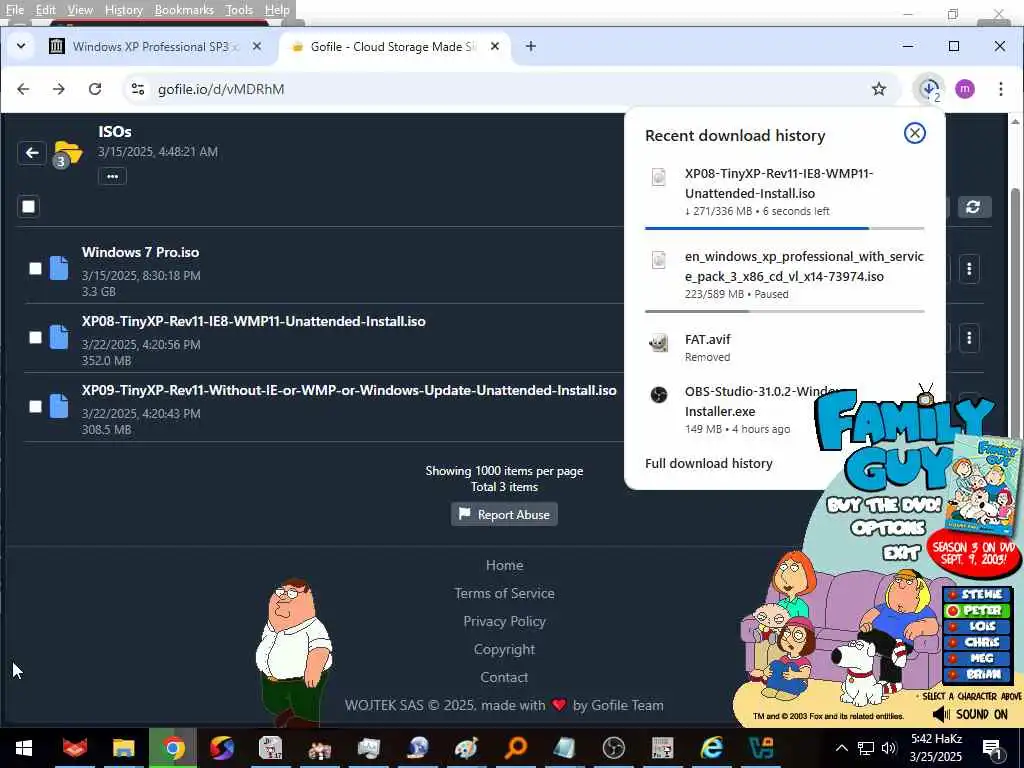Open the Contact footer link
The image size is (1024, 768).
[504, 678]
